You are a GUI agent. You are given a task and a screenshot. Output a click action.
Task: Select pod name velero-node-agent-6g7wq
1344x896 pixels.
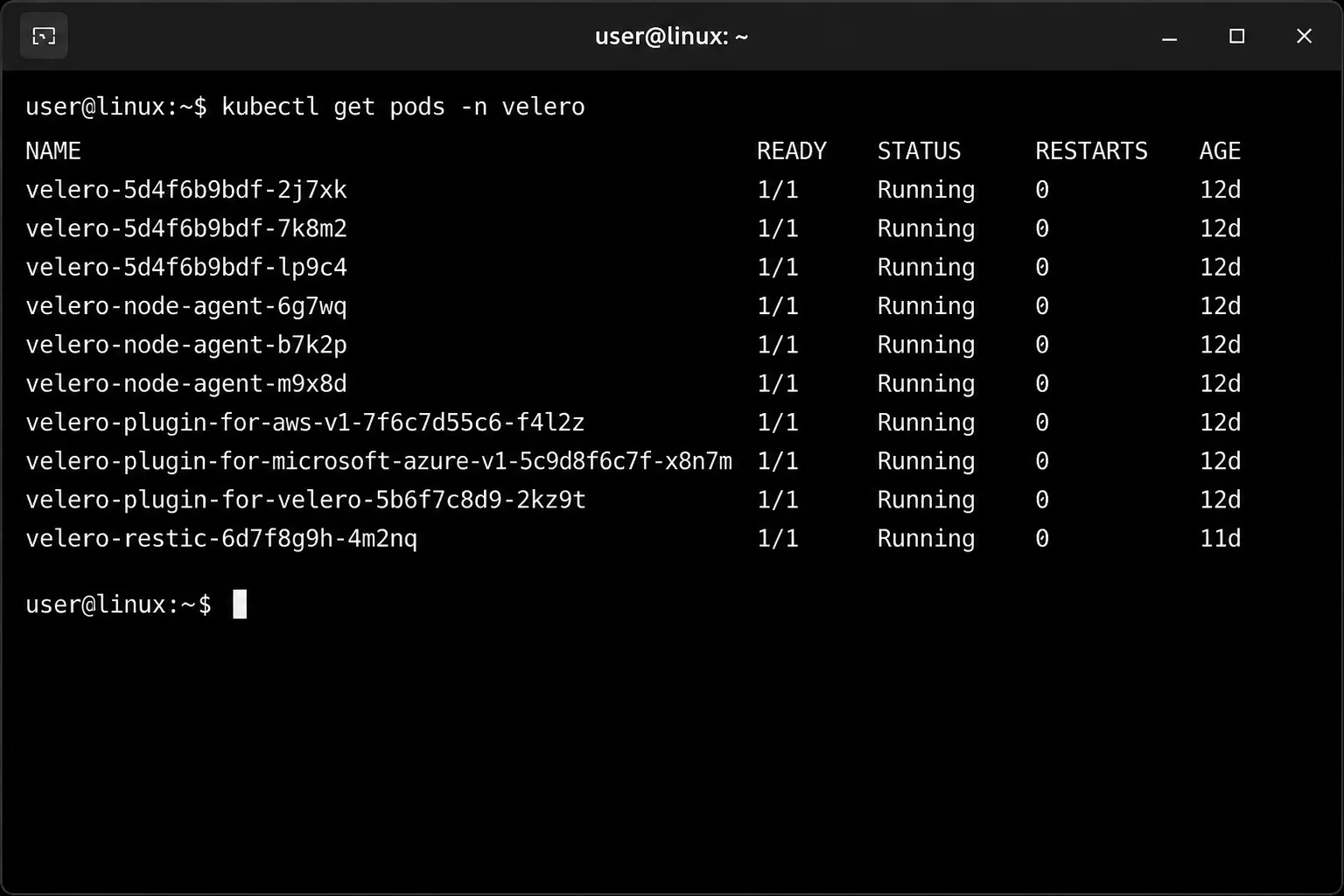pyautogui.click(x=186, y=306)
